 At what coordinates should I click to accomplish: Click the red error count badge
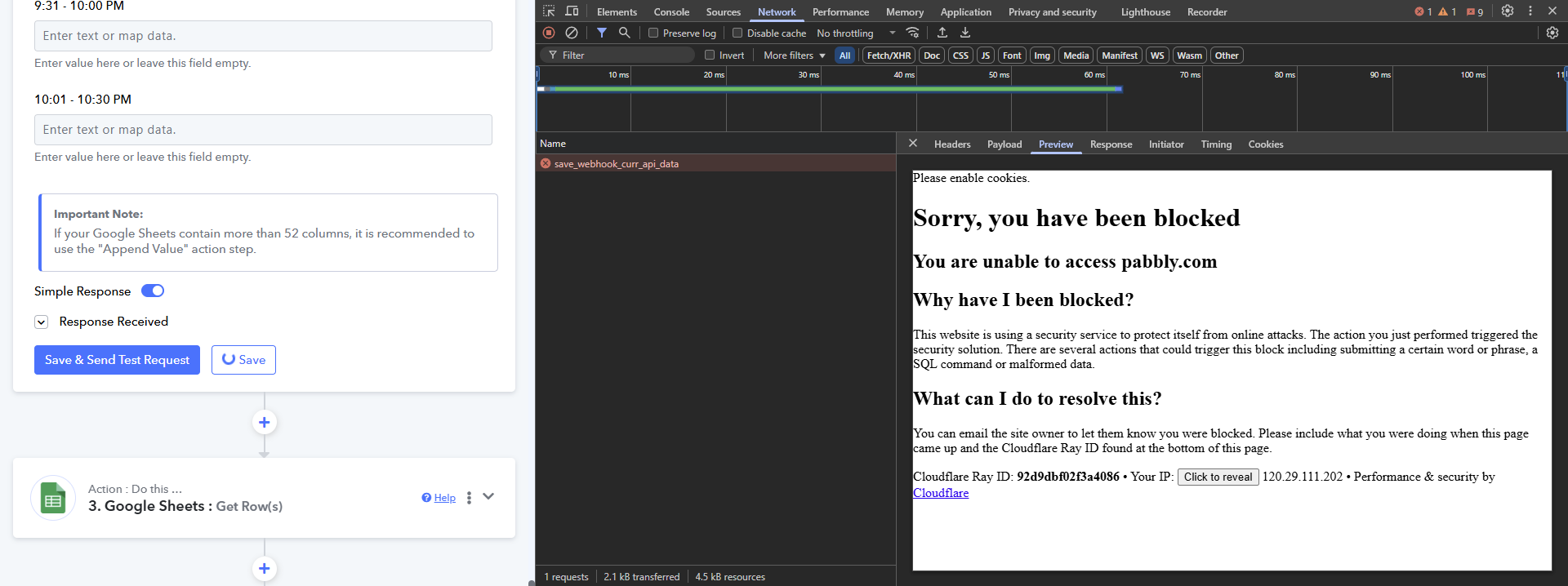click(x=1423, y=11)
